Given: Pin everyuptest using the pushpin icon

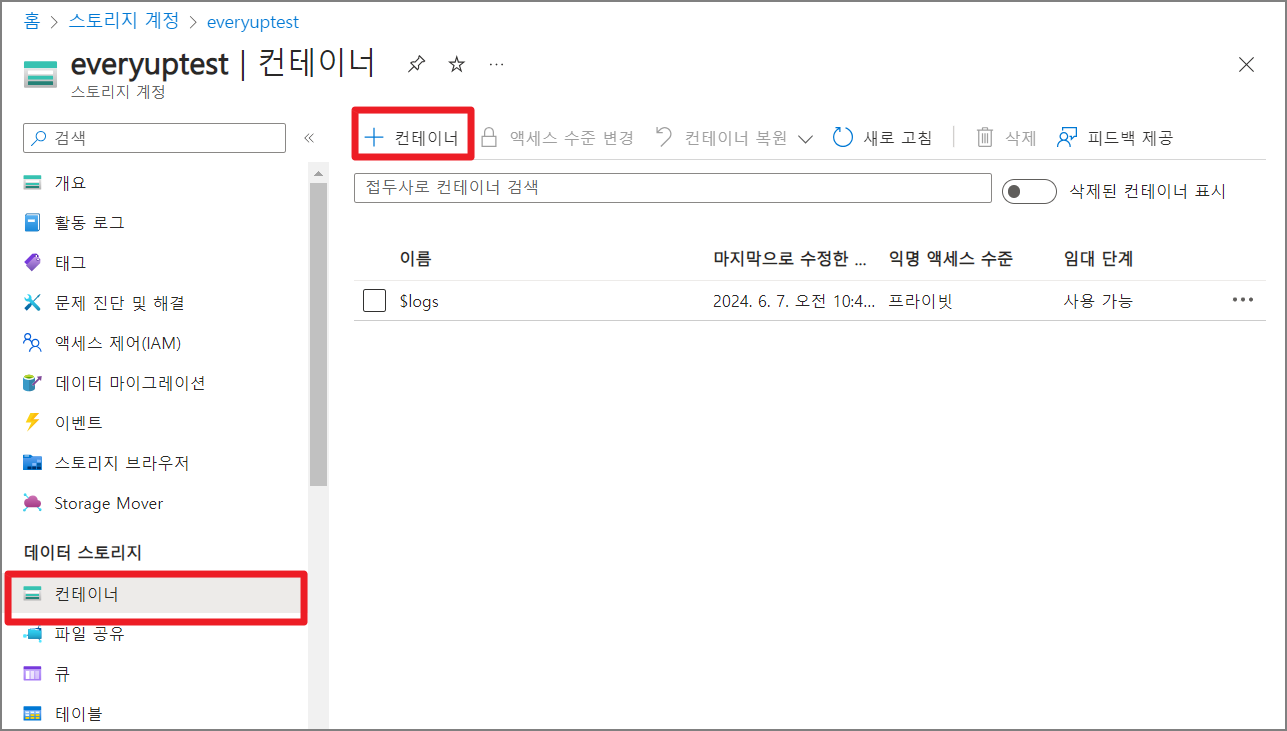Looking at the screenshot, I should click(x=417, y=64).
